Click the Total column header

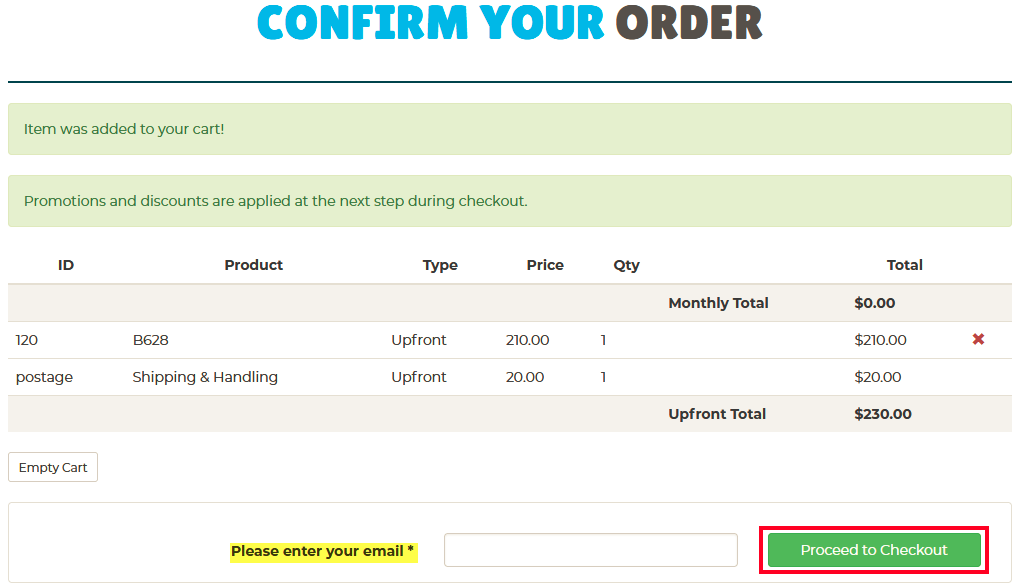tap(905, 265)
